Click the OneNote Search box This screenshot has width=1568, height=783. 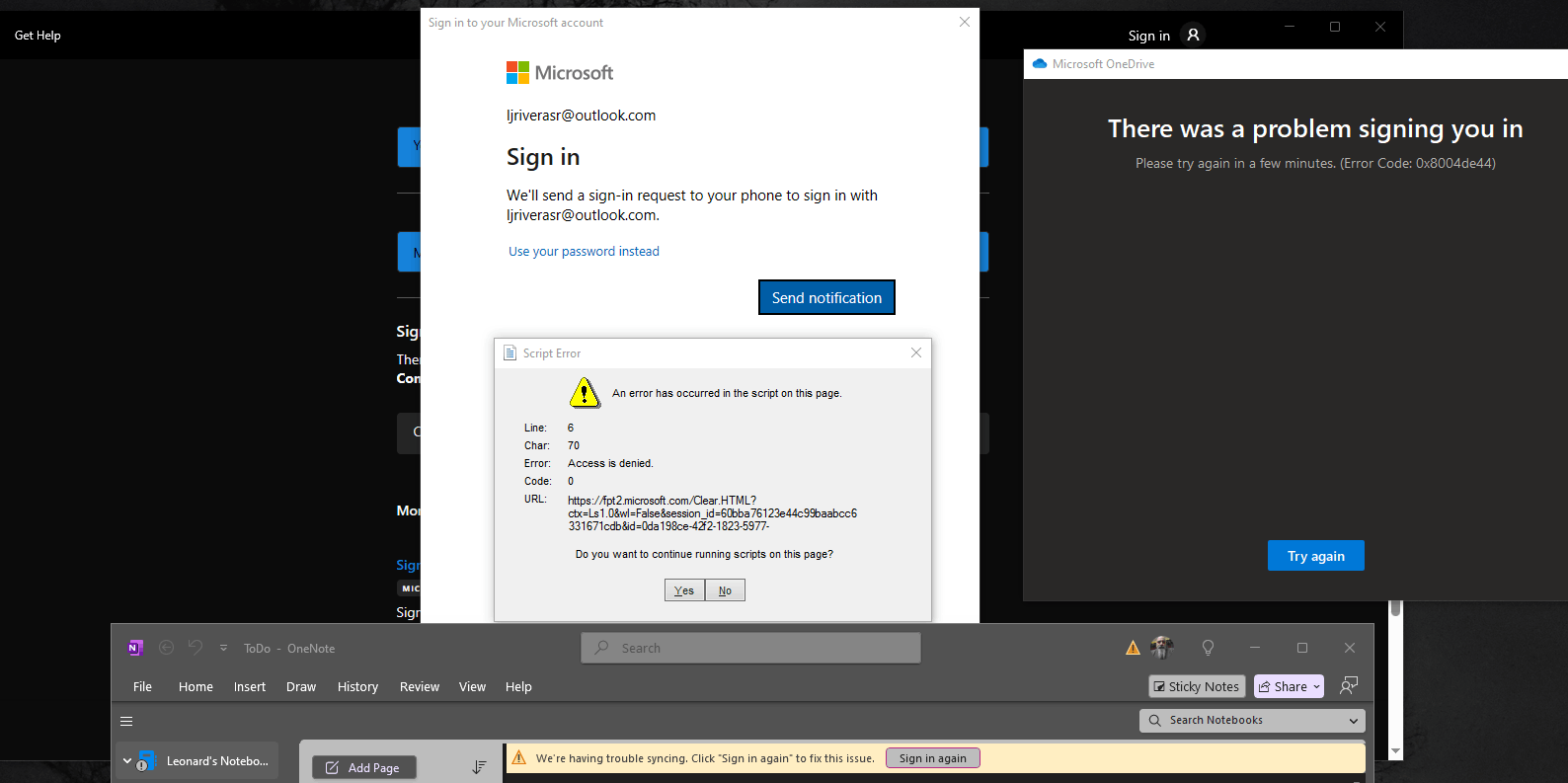[750, 648]
